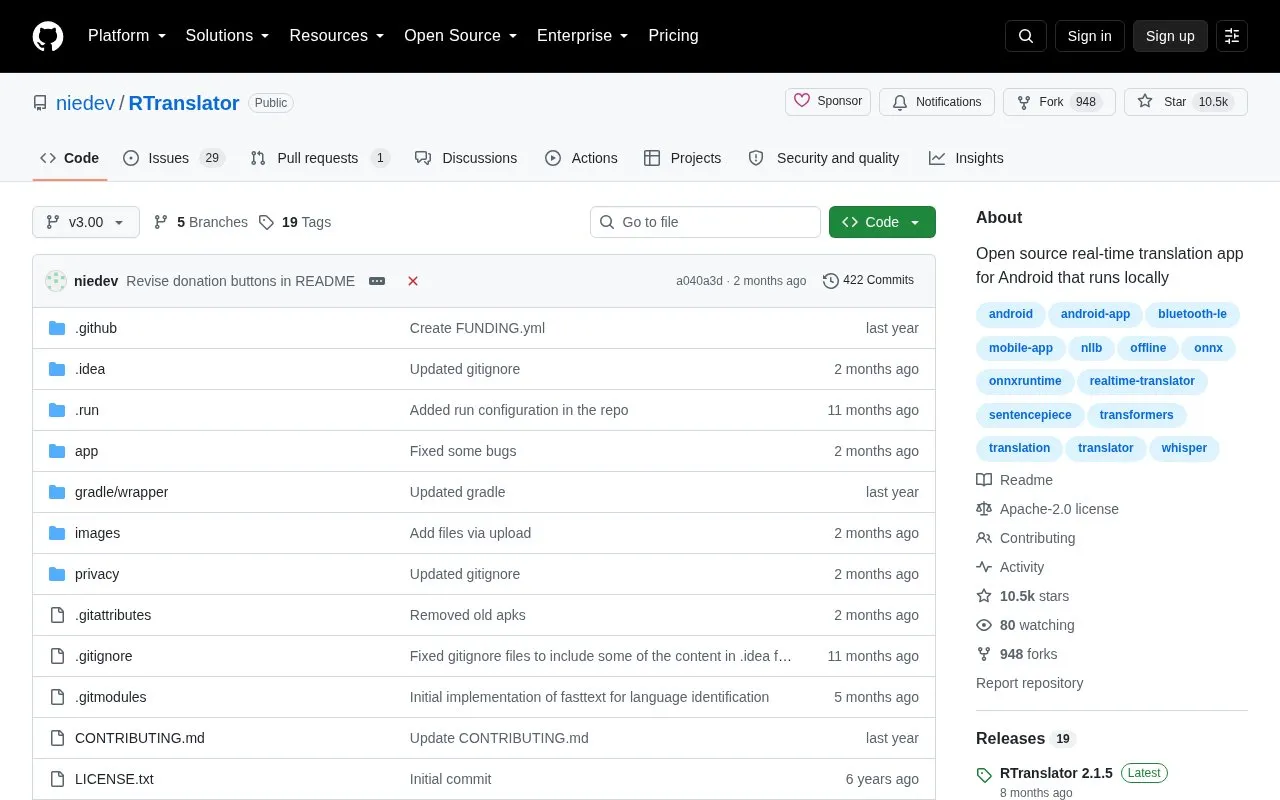The height and width of the screenshot is (800, 1280).
Task: Click the niedev avatar in commit bar
Action: 56,281
